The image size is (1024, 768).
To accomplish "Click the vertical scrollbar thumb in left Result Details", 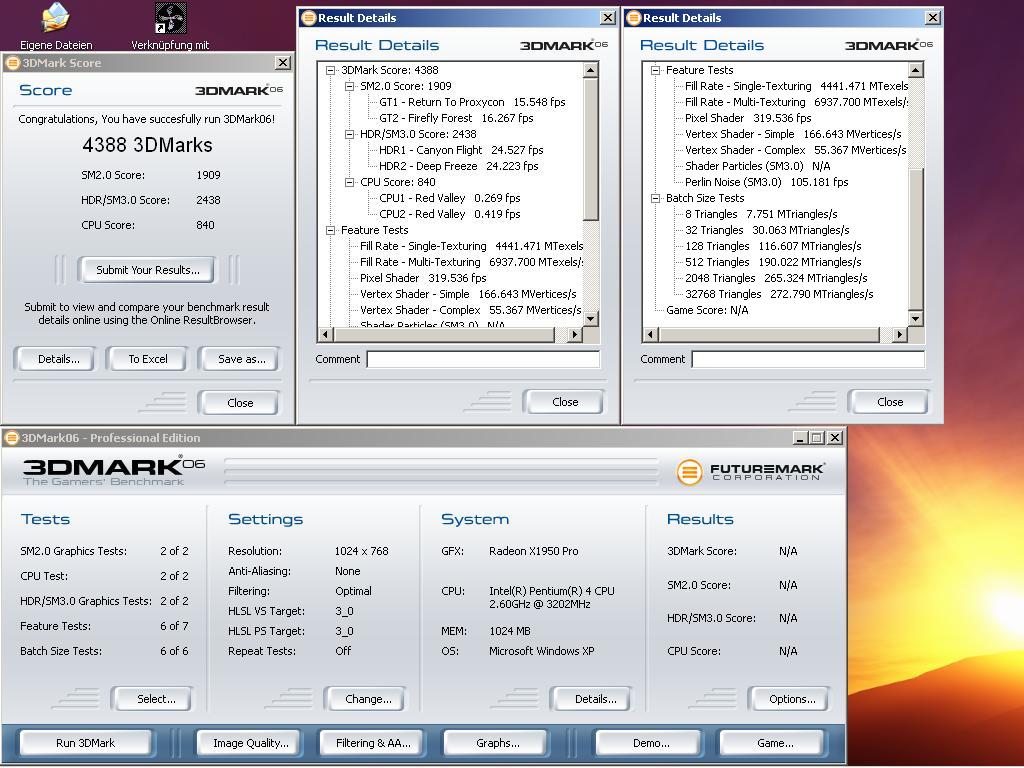I will [590, 150].
